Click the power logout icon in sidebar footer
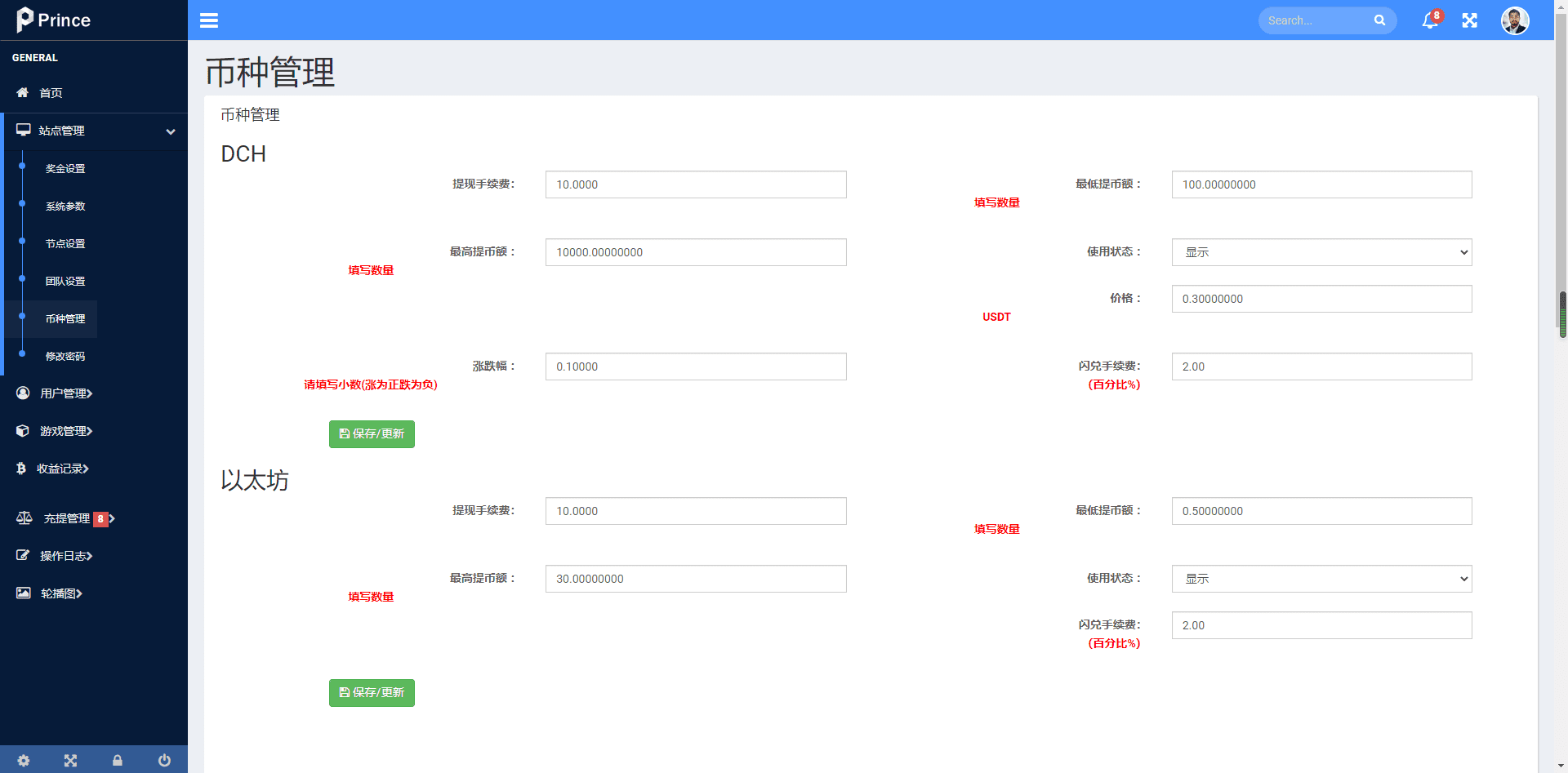1568x773 pixels. tap(164, 760)
